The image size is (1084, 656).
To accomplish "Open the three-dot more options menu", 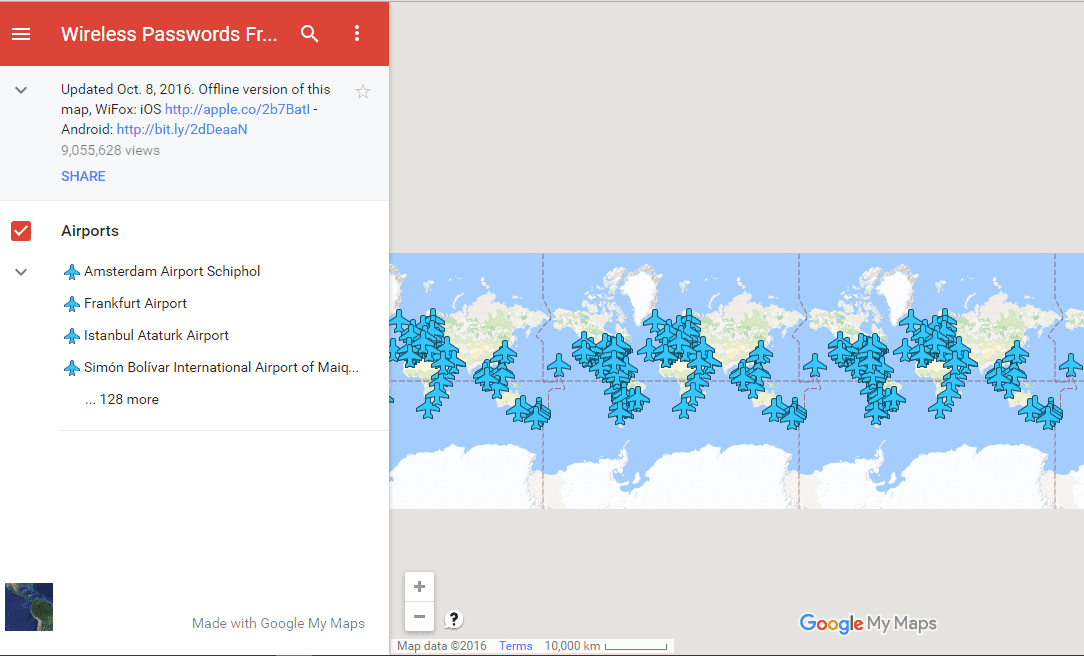I will (357, 33).
